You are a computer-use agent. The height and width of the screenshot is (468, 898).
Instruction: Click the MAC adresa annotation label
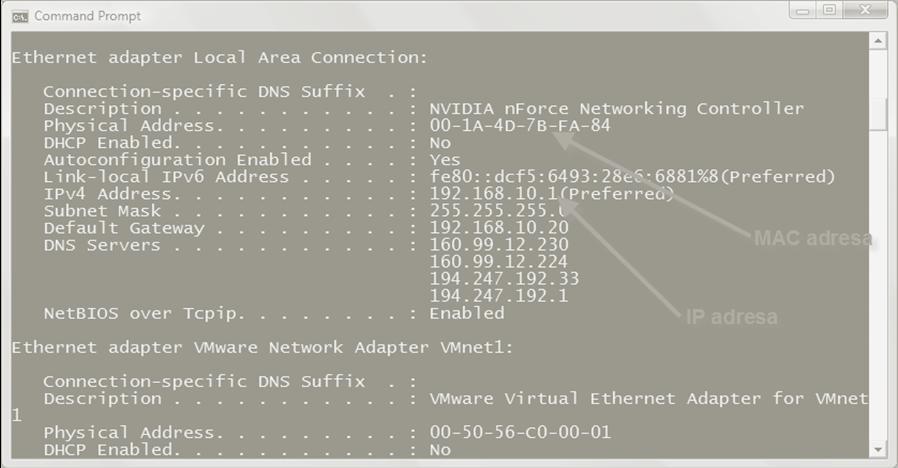(x=813, y=238)
